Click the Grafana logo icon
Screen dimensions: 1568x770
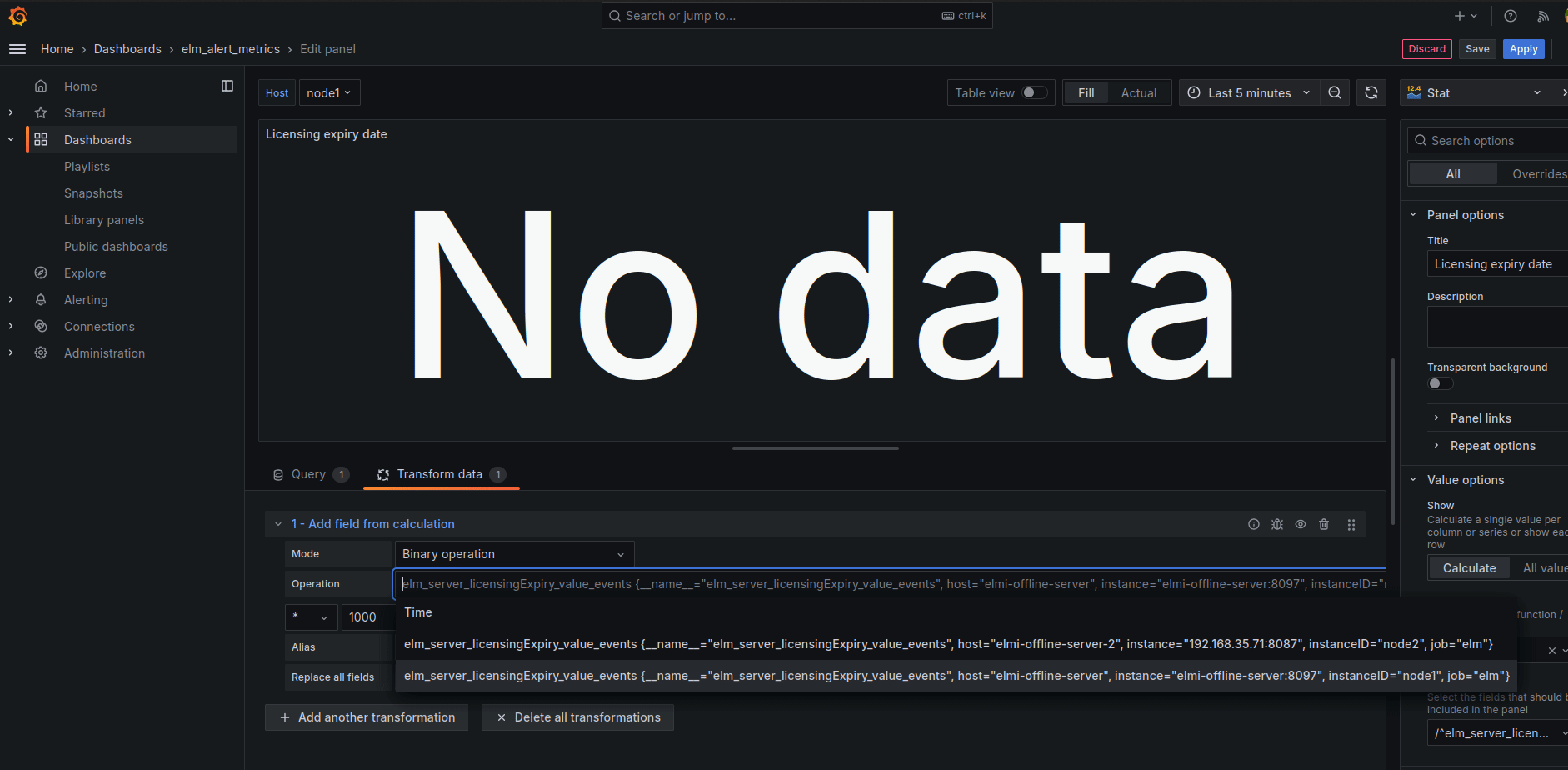pyautogui.click(x=17, y=16)
